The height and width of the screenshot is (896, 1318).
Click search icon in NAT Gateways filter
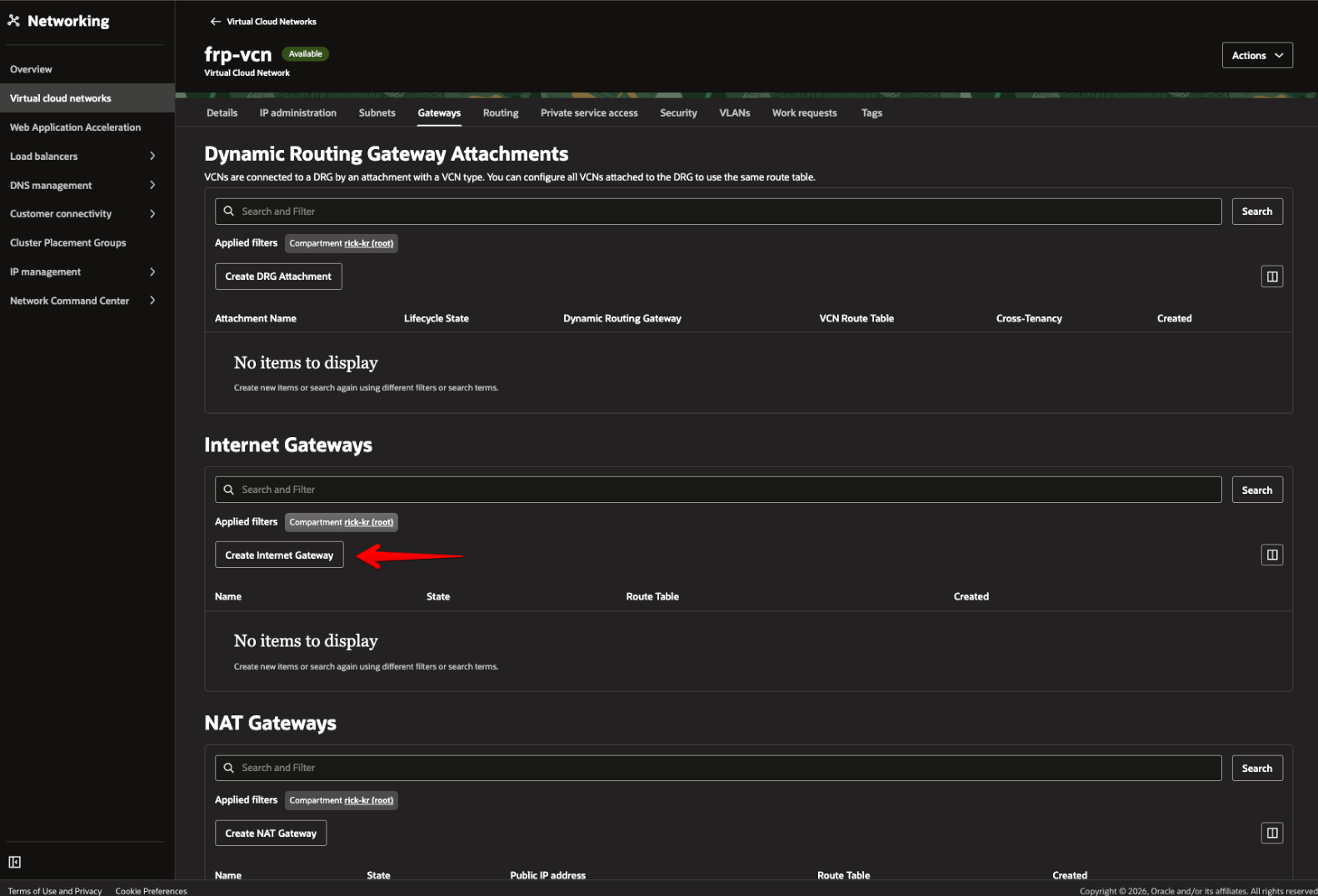coord(229,768)
